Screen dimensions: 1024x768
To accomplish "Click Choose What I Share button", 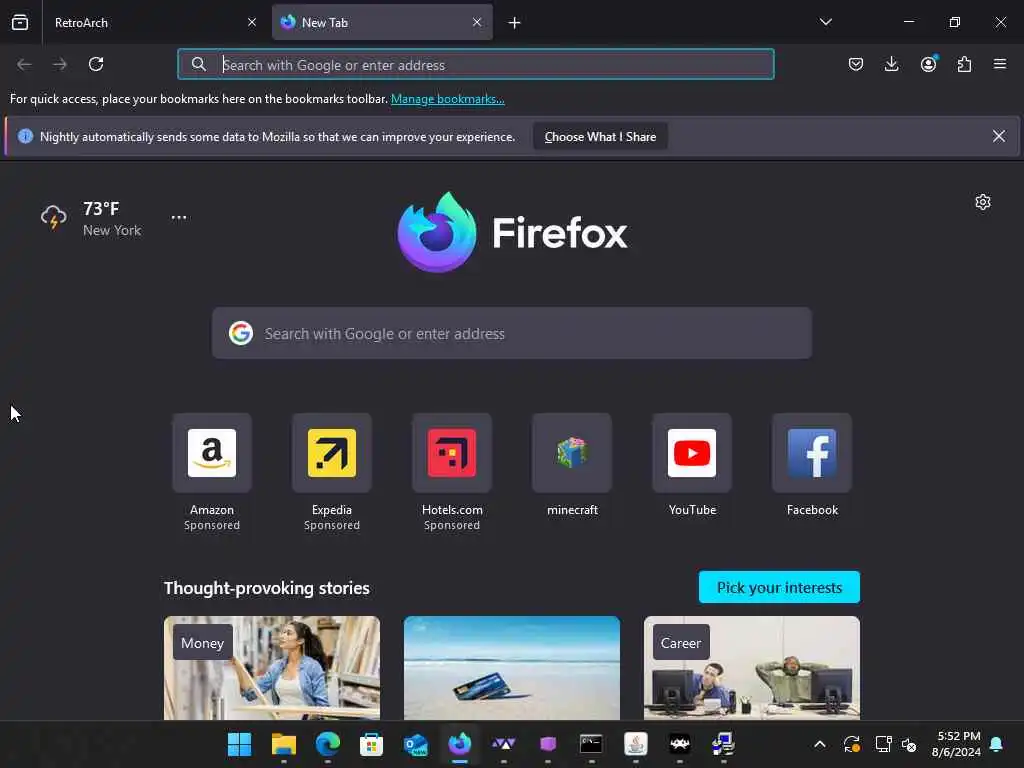I will click(600, 136).
